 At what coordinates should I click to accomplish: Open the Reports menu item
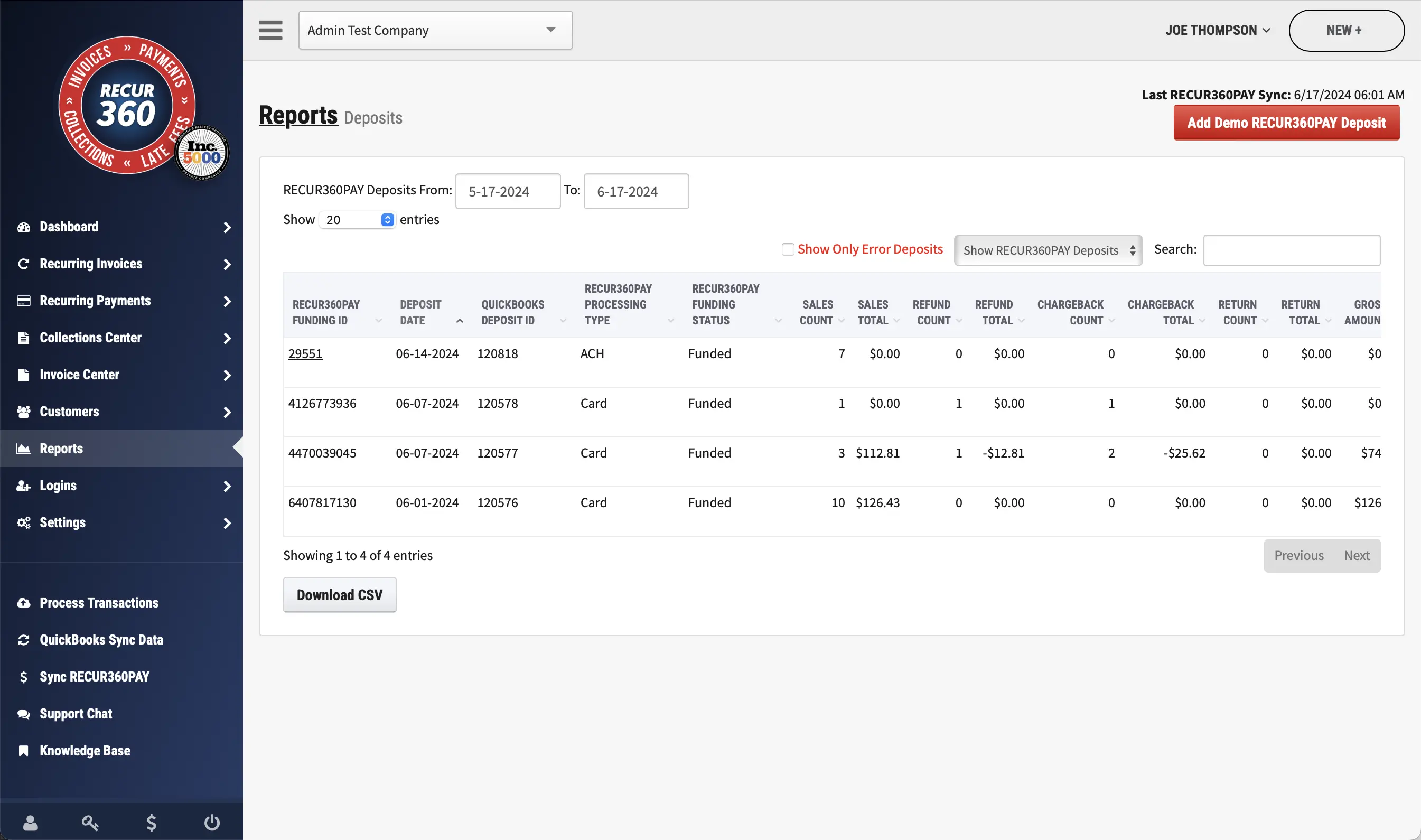121,449
